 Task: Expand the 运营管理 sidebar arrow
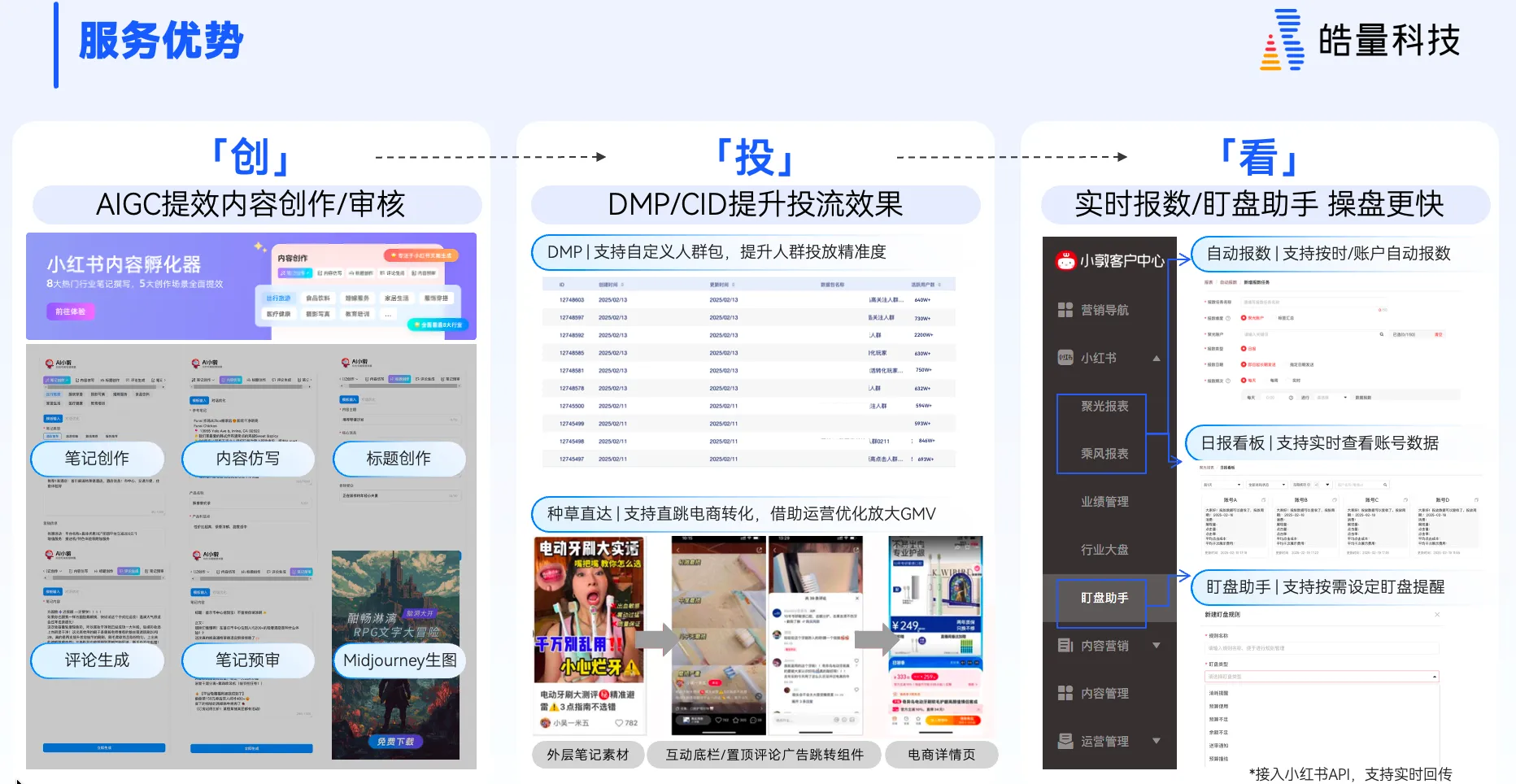tap(1157, 741)
